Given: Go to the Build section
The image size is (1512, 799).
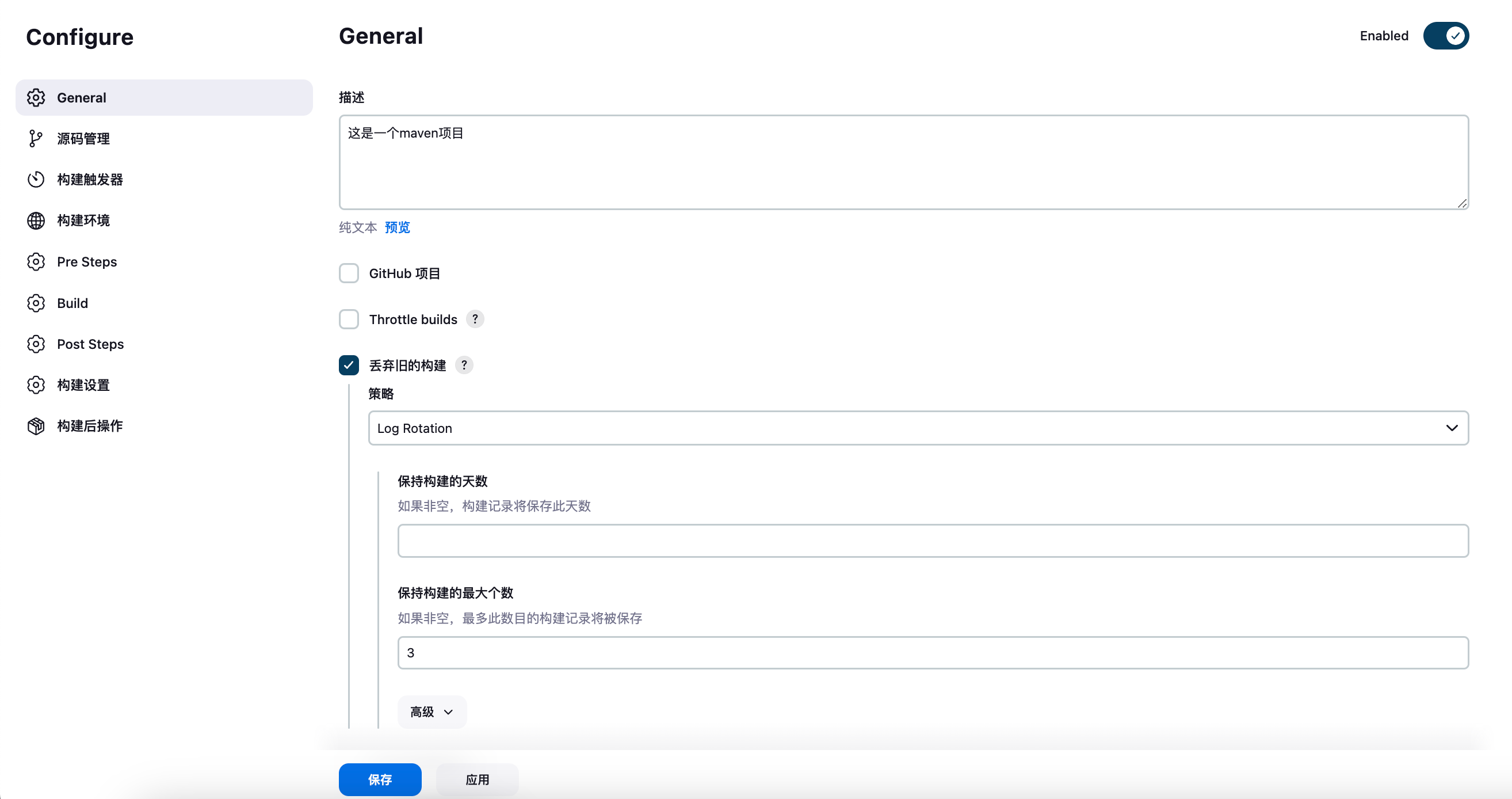Looking at the screenshot, I should click(72, 303).
